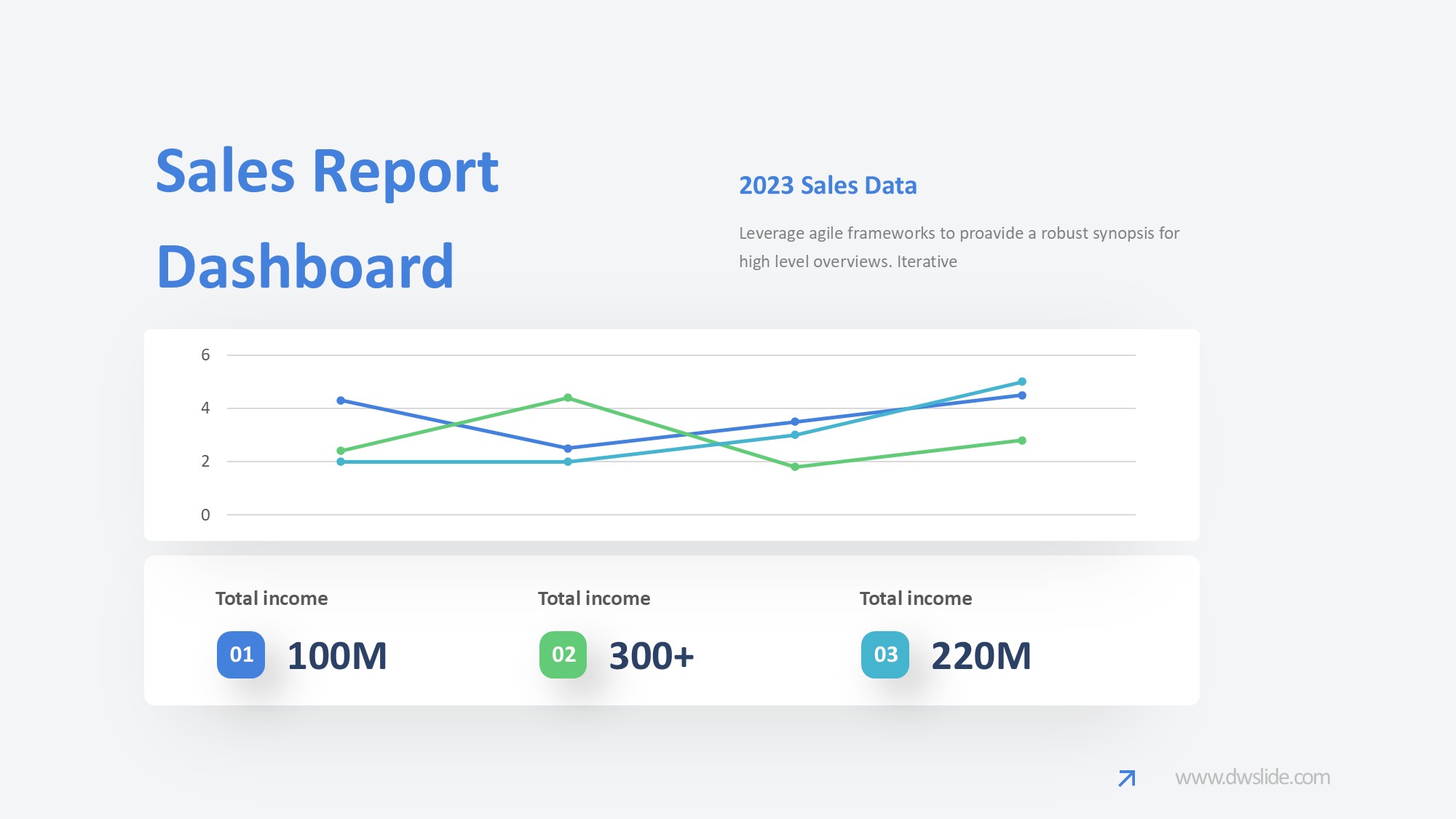Click the teal 03 badge icon
This screenshot has width=1456, height=819.
(885, 654)
